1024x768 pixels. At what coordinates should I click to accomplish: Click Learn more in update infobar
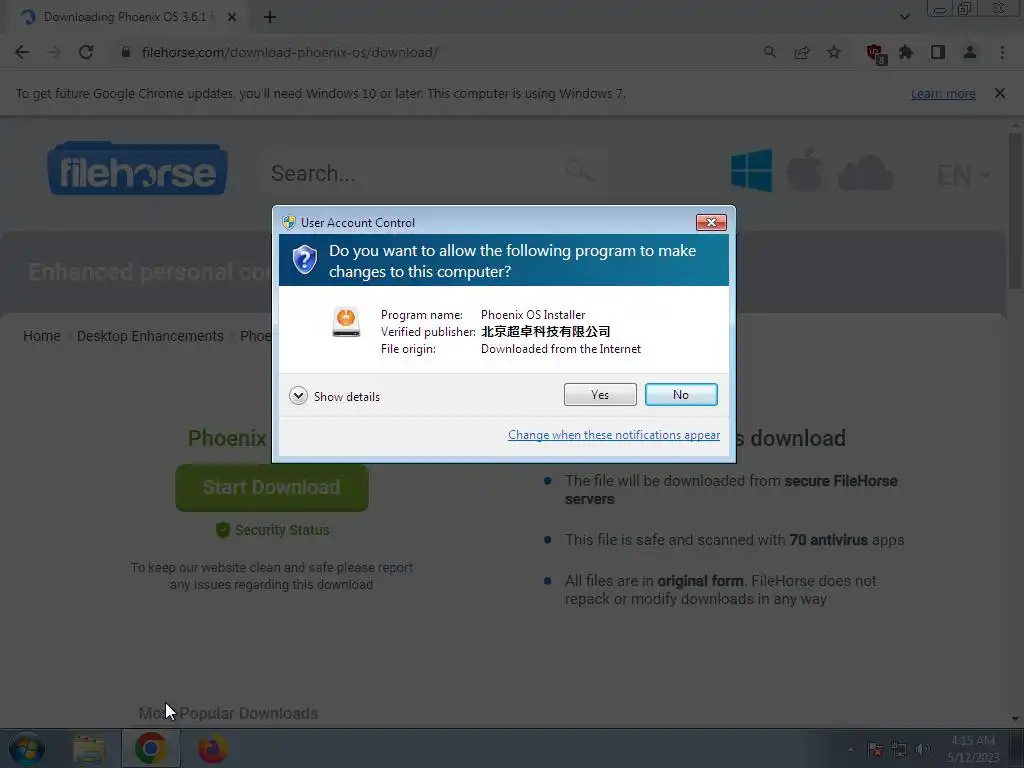[x=943, y=94]
